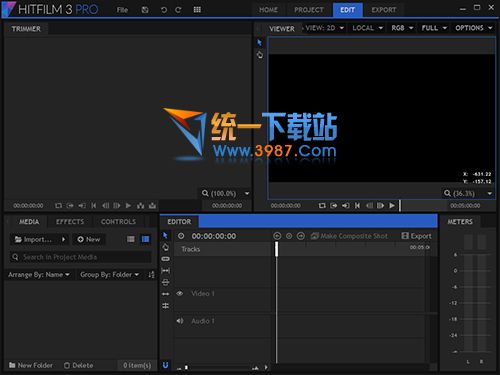Step forward one frame in Viewer

[x=380, y=206]
